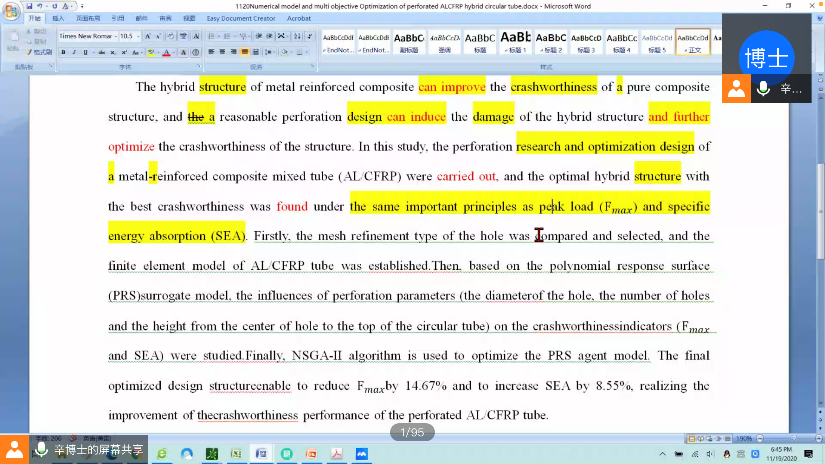Screen dimensions: 825x464
Task: Open the PDF app in taskbar
Action: point(336,454)
